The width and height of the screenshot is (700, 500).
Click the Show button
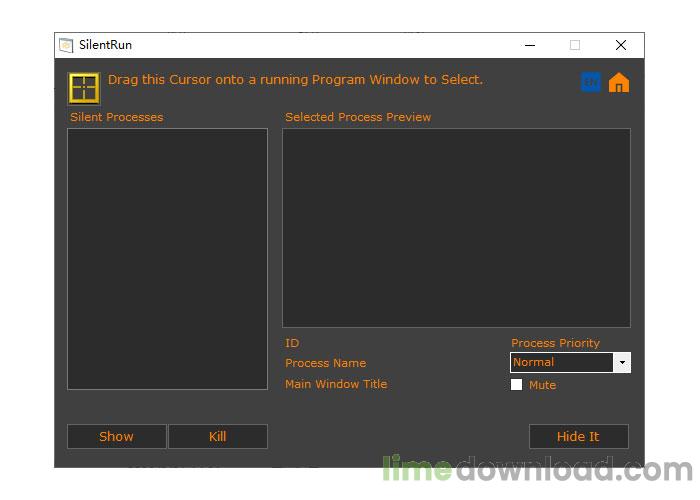pos(117,436)
